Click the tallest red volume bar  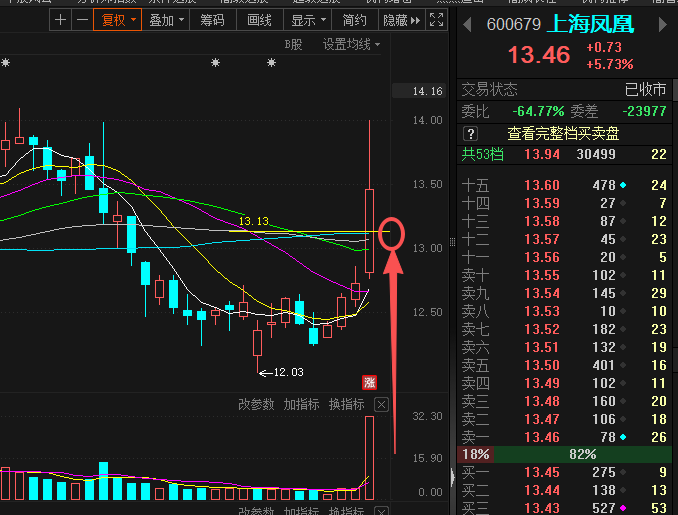click(x=369, y=458)
